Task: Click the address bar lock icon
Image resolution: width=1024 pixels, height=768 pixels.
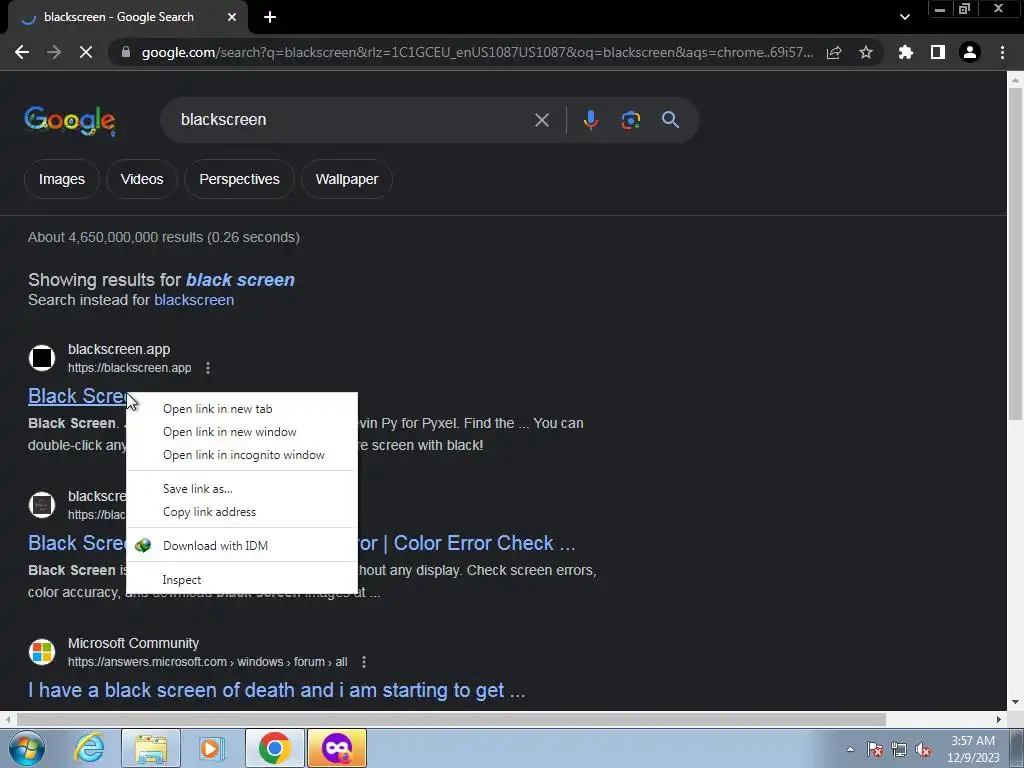Action: [x=126, y=52]
